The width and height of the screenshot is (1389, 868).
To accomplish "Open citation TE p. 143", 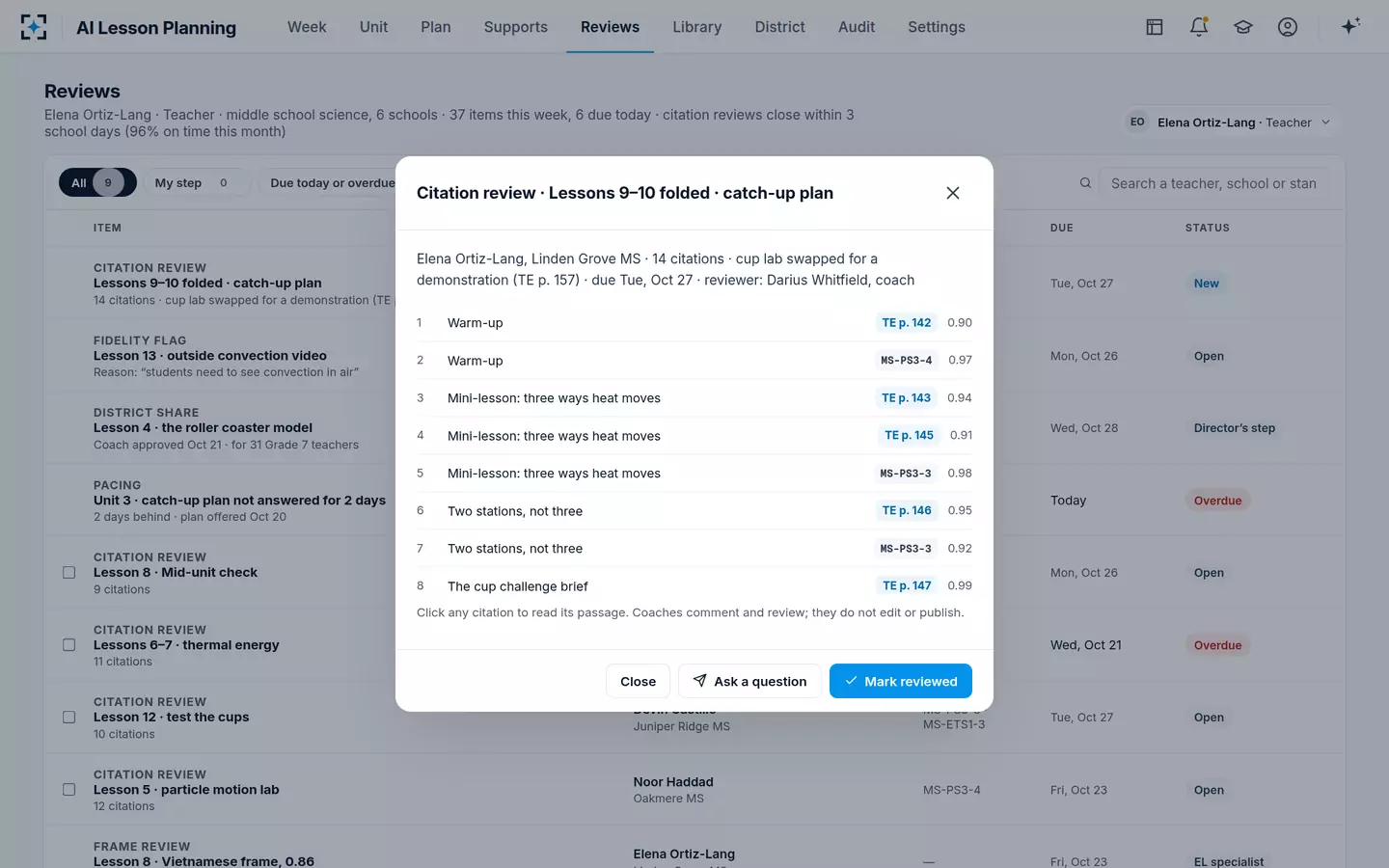I will tap(907, 398).
